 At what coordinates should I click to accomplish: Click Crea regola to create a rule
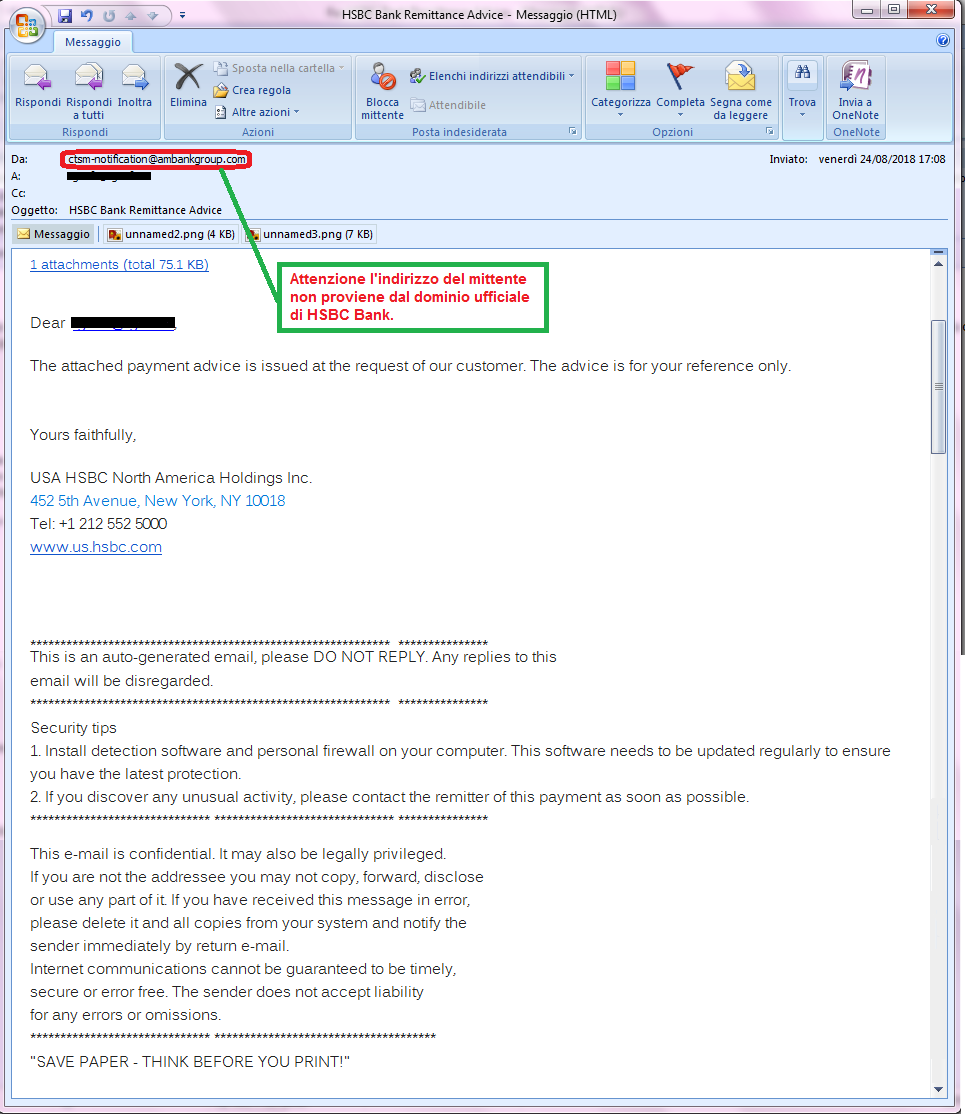pos(252,90)
